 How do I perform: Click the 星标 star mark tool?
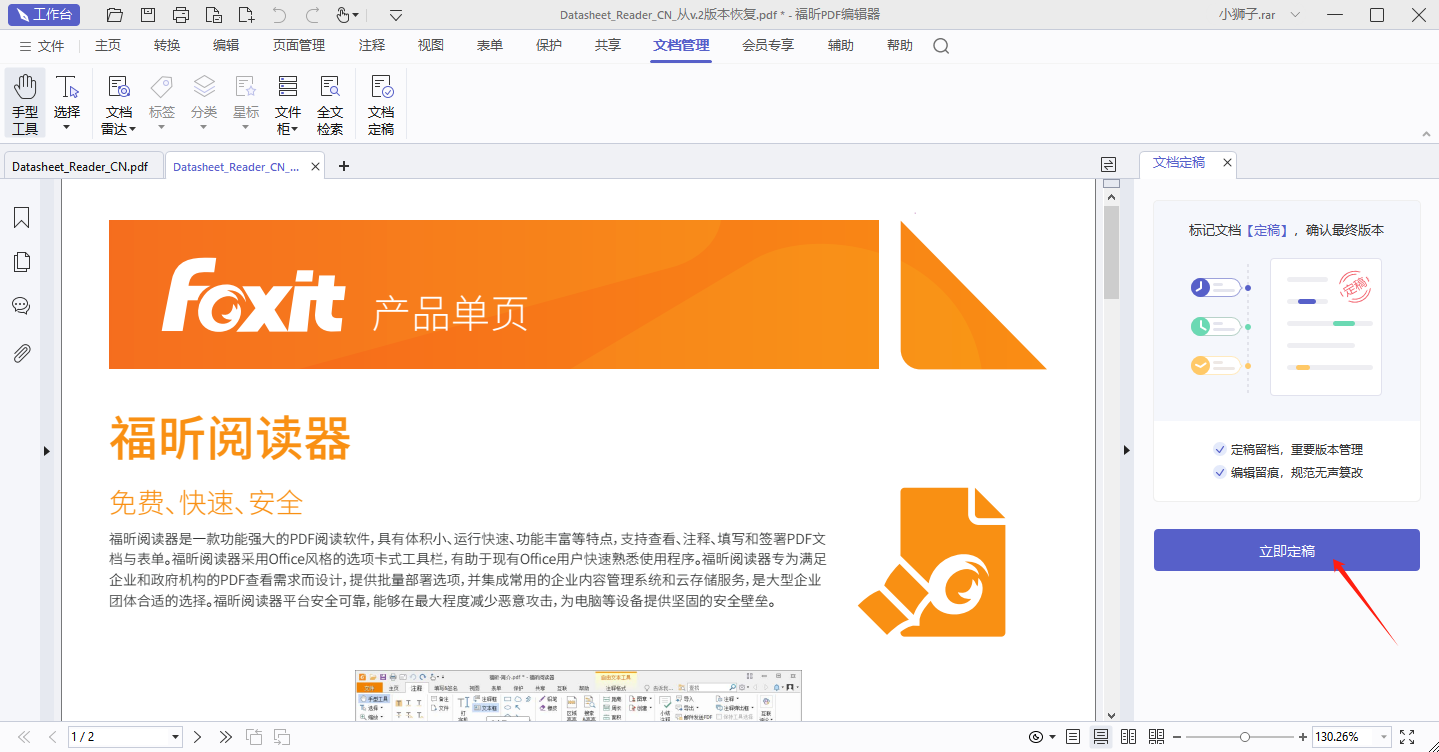246,103
